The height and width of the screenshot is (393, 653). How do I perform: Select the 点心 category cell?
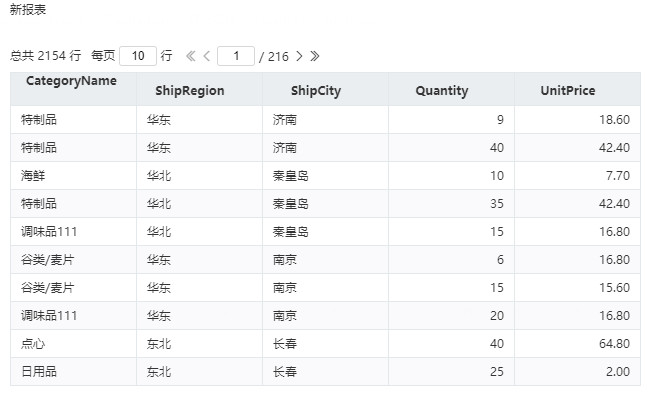73,344
